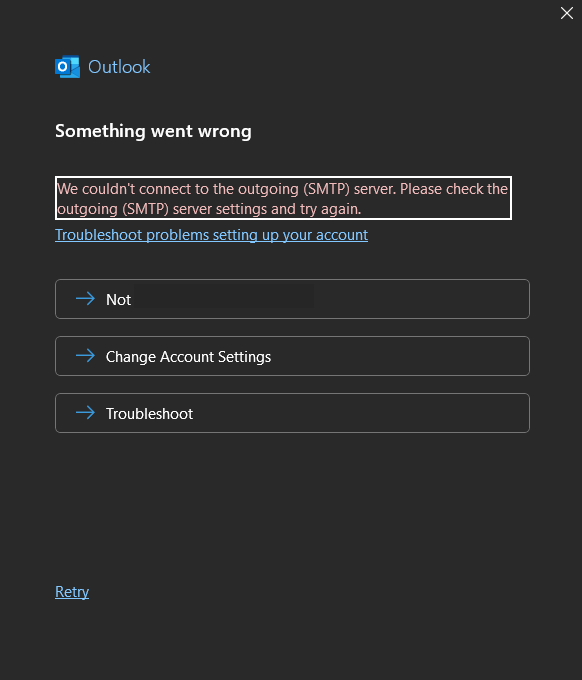This screenshot has height=680, width=582.
Task: Close the Outlook error dialog
Action: pyautogui.click(x=566, y=13)
